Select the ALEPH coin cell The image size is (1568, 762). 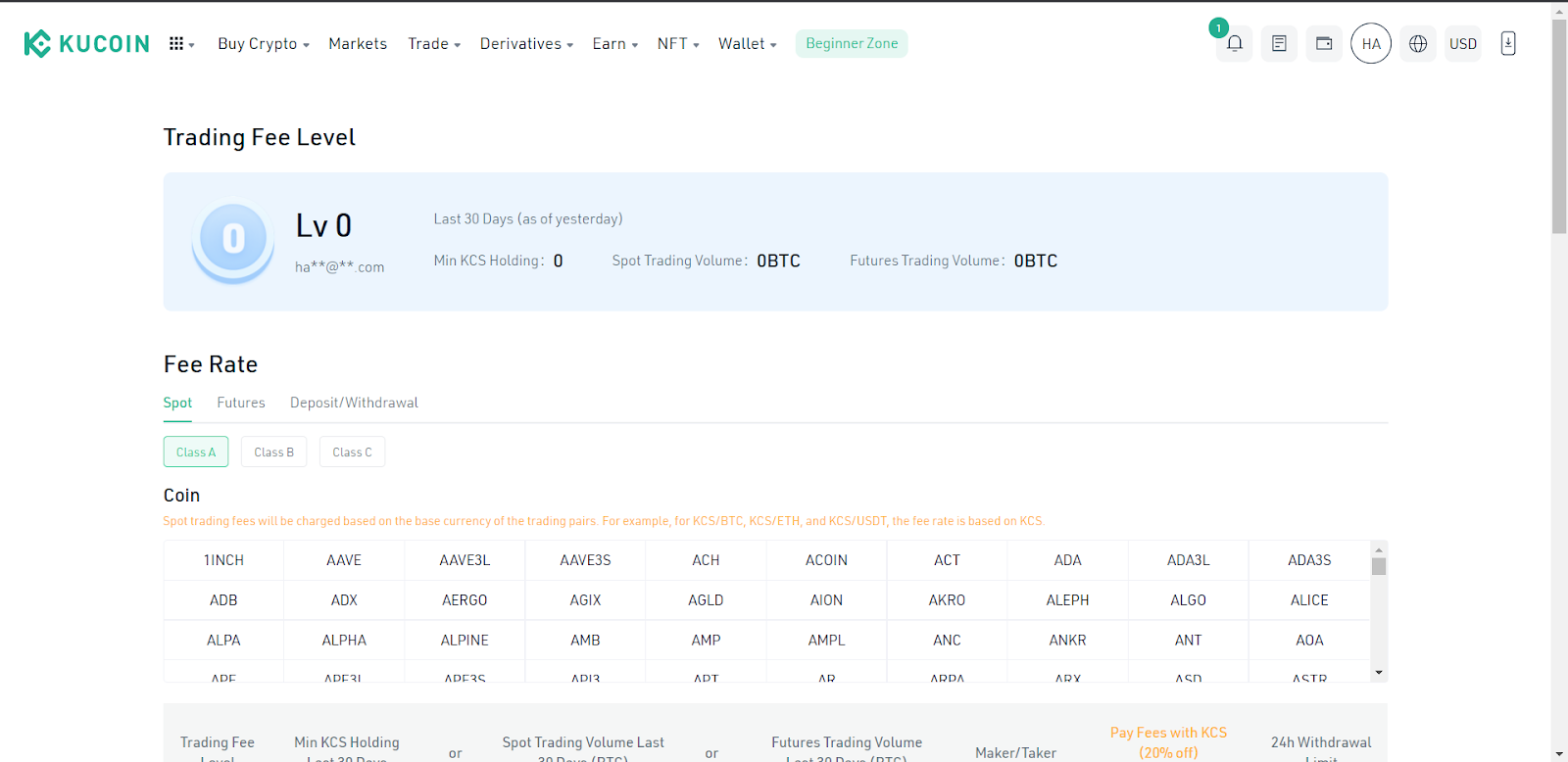point(1067,600)
